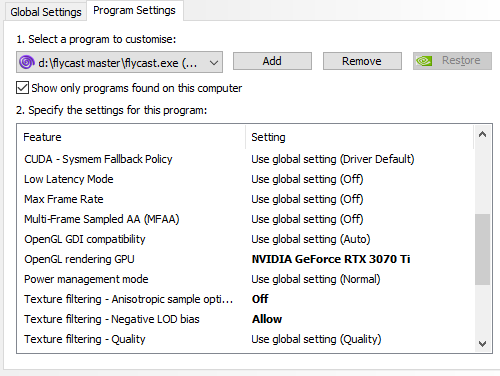Click the scroll up arrow in settings list
500x376 pixels.
(x=482, y=135)
